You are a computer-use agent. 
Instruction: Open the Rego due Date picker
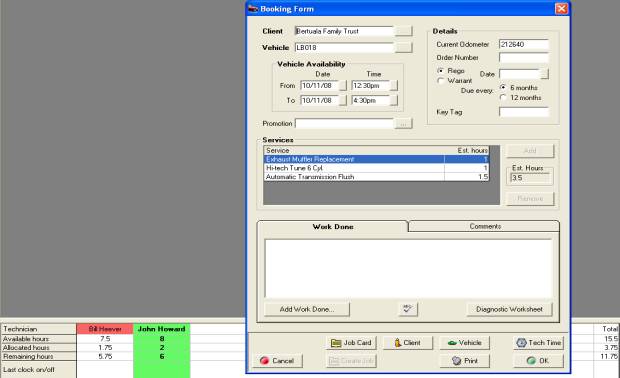click(x=544, y=74)
